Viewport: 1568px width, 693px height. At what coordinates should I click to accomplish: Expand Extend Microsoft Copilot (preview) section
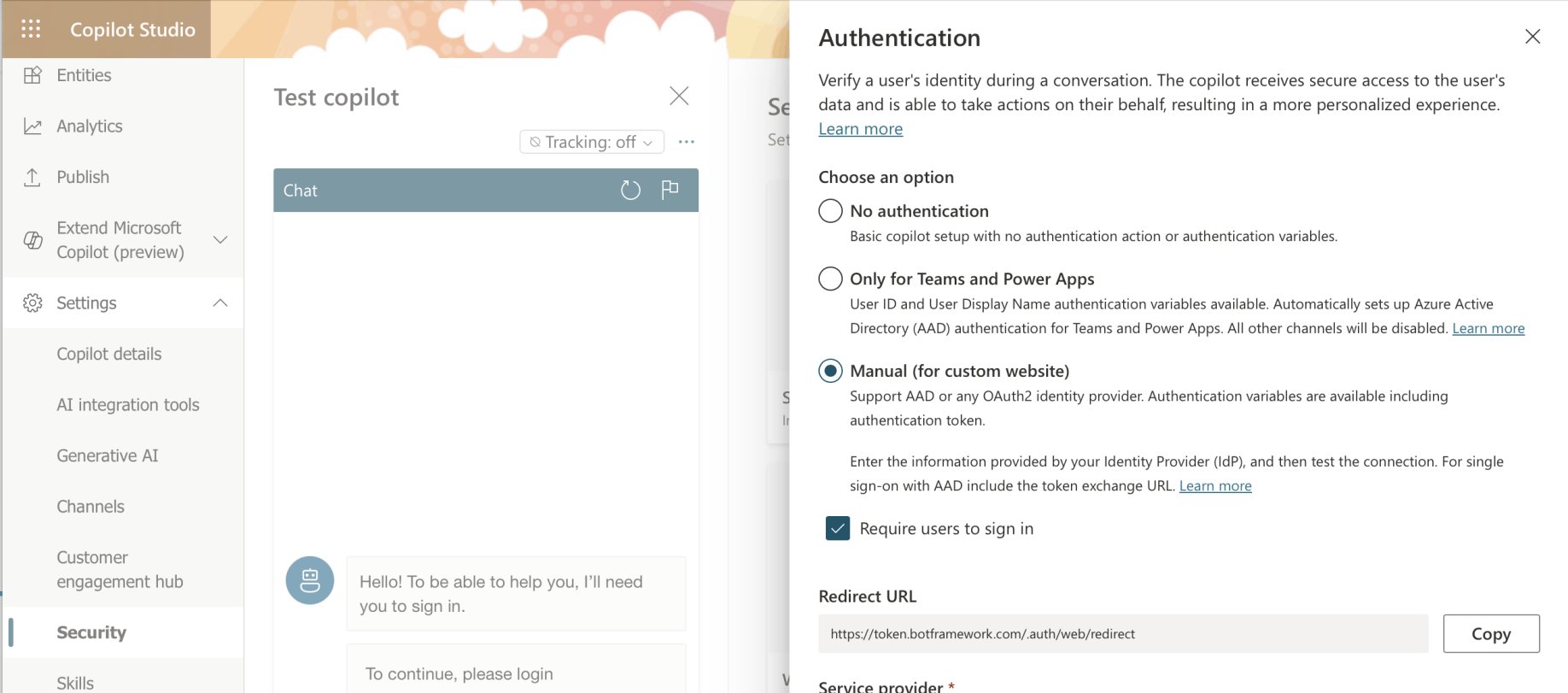coord(220,240)
